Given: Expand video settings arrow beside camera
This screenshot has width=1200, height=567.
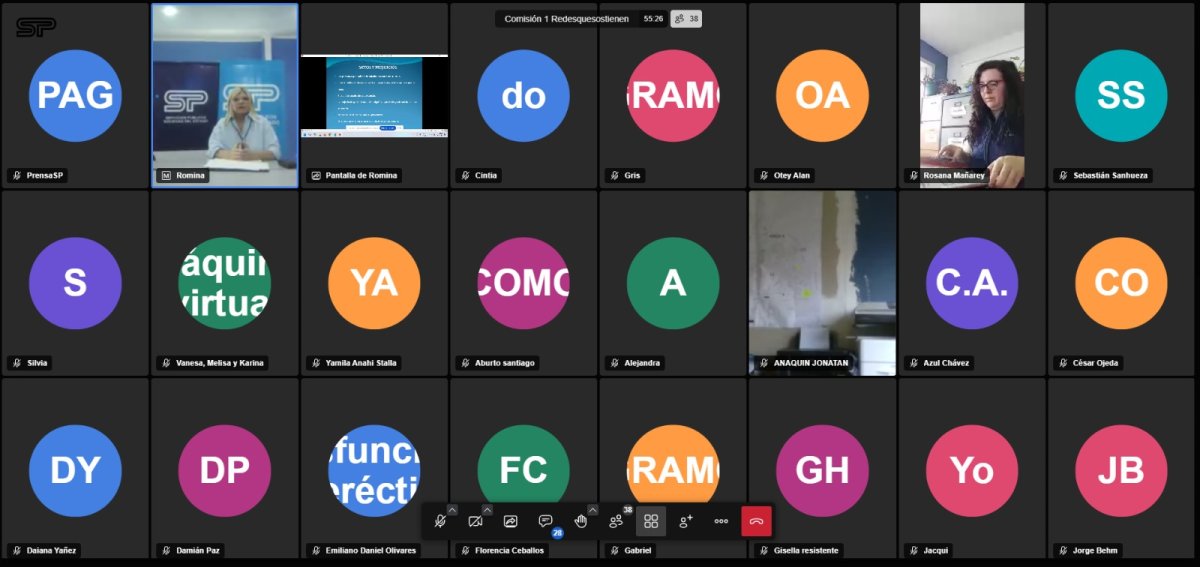Looking at the screenshot, I should pos(487,510).
